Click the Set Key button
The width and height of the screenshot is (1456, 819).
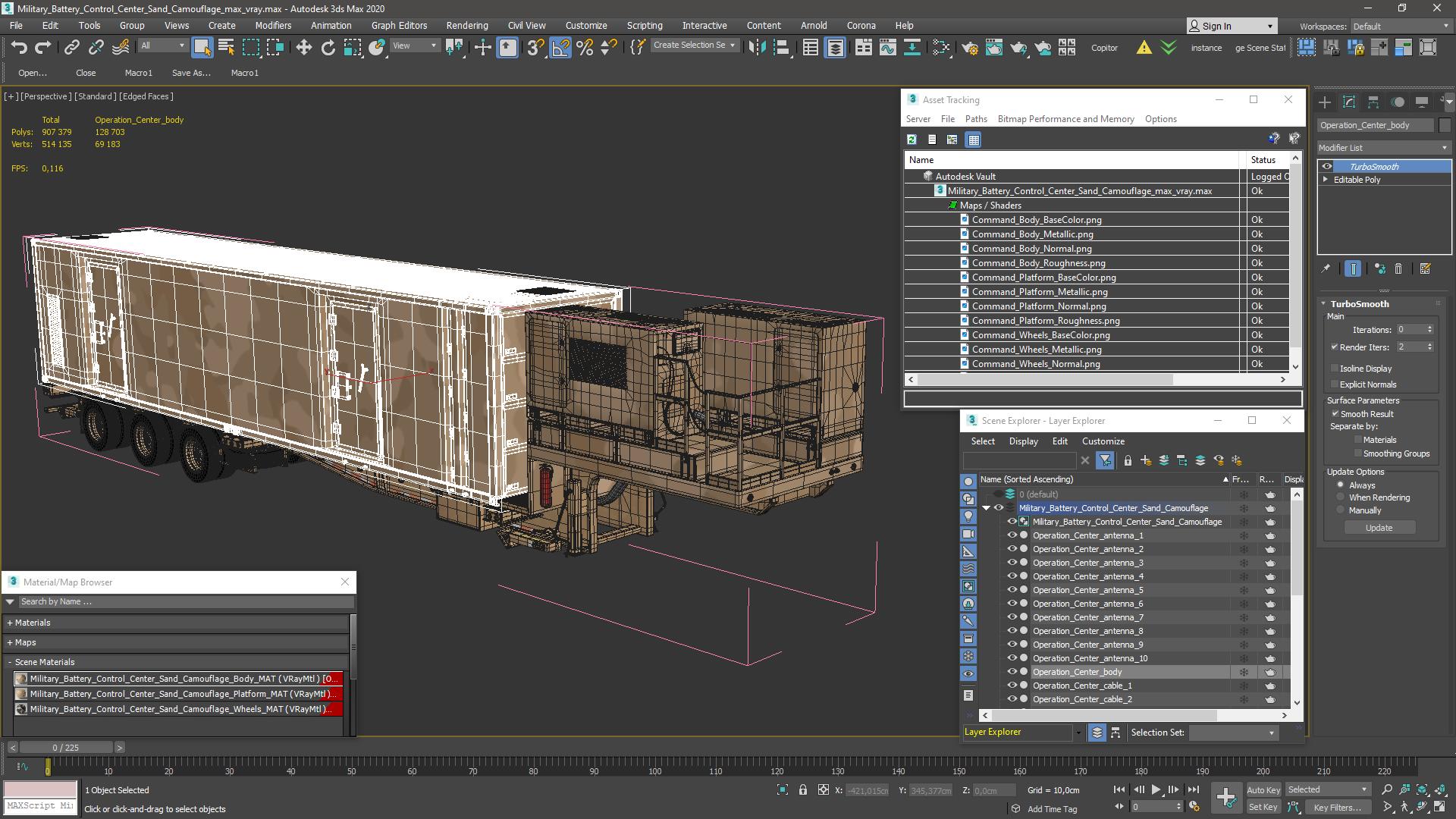coord(1263,807)
